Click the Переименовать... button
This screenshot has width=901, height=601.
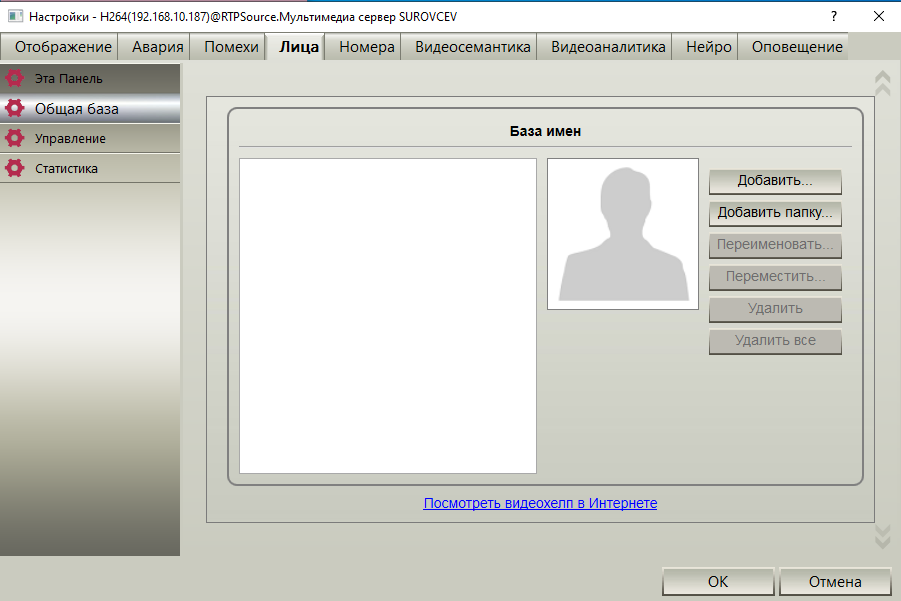pos(775,245)
